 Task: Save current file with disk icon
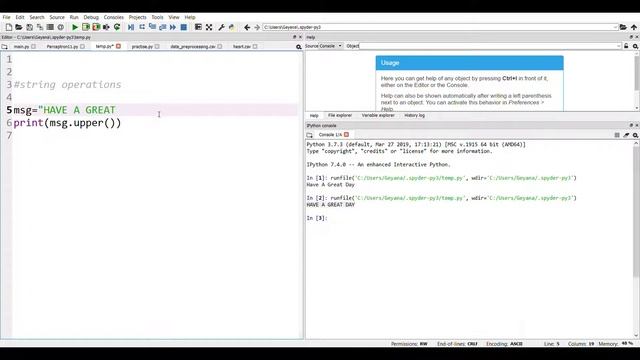pyautogui.click(x=29, y=27)
